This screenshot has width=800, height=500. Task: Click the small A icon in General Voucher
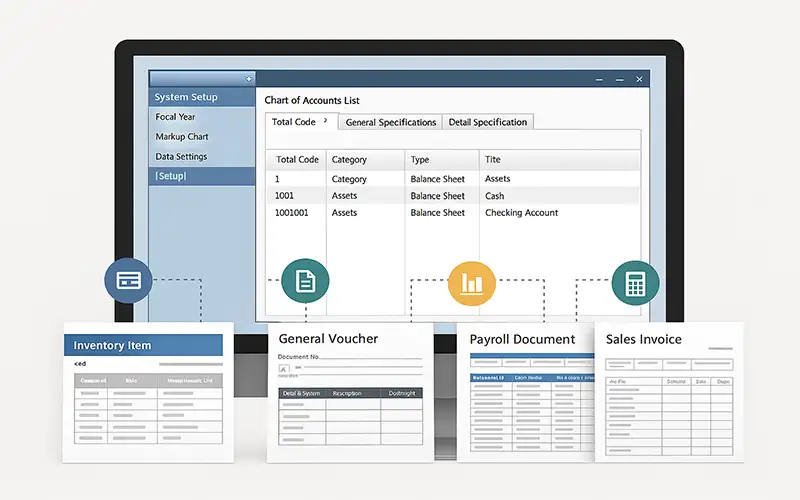pyautogui.click(x=284, y=368)
